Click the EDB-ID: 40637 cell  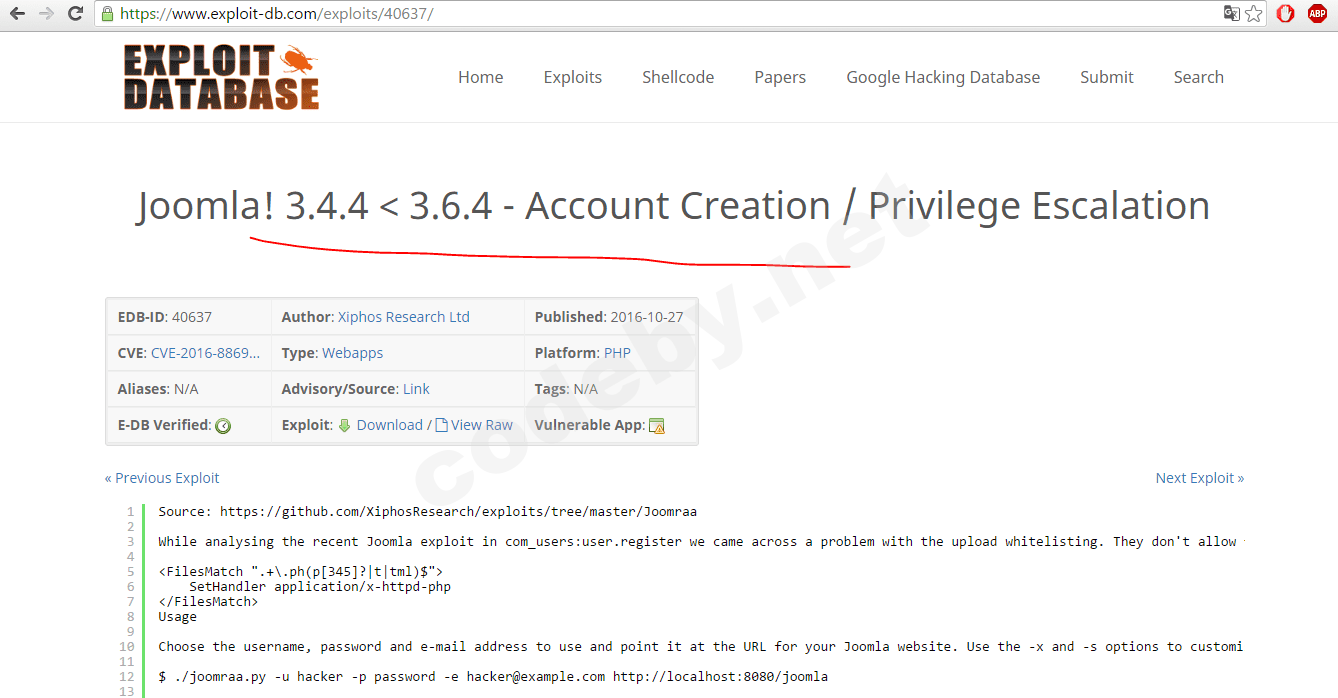click(188, 317)
